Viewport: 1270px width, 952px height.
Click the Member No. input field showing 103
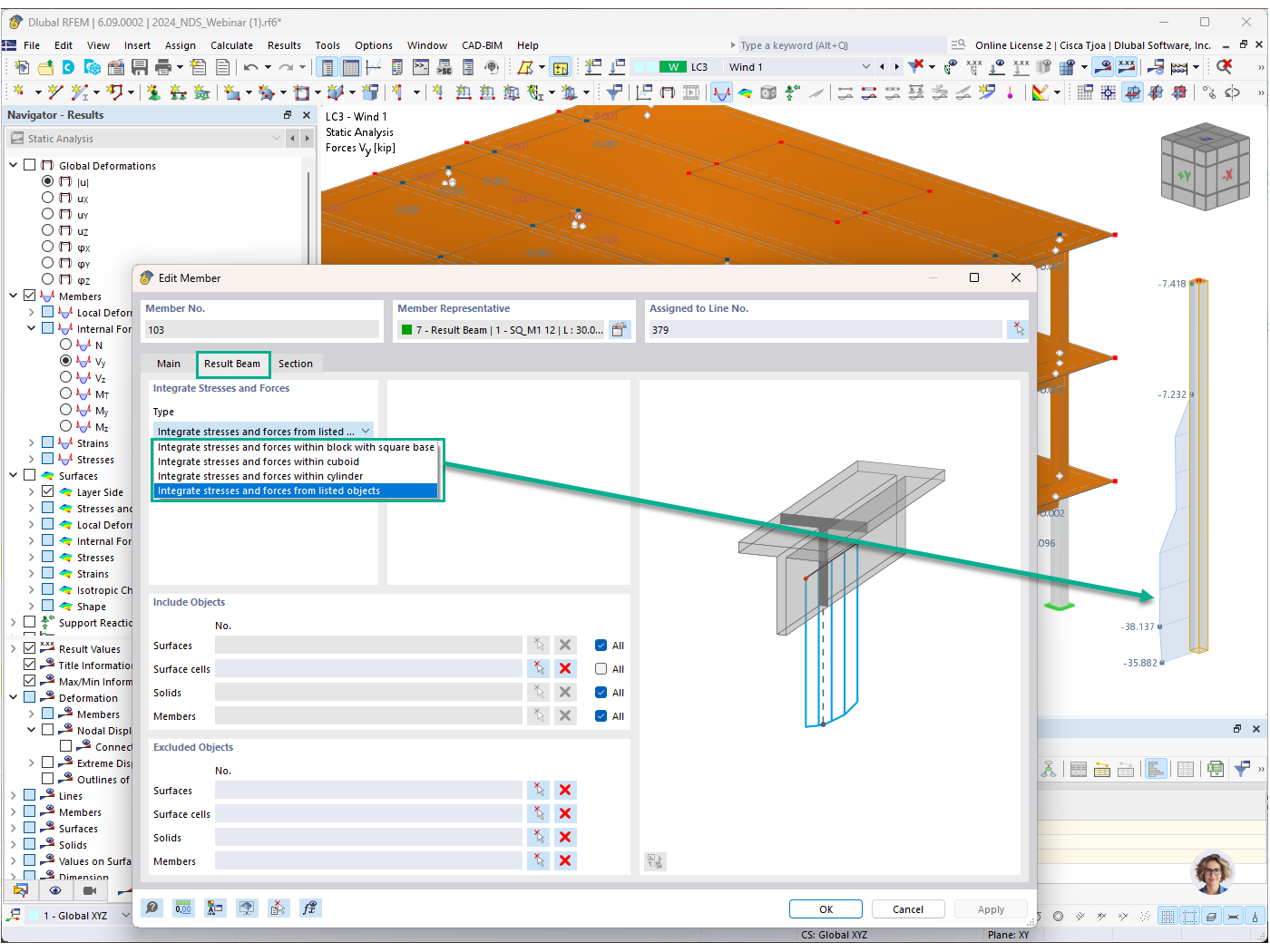261,329
